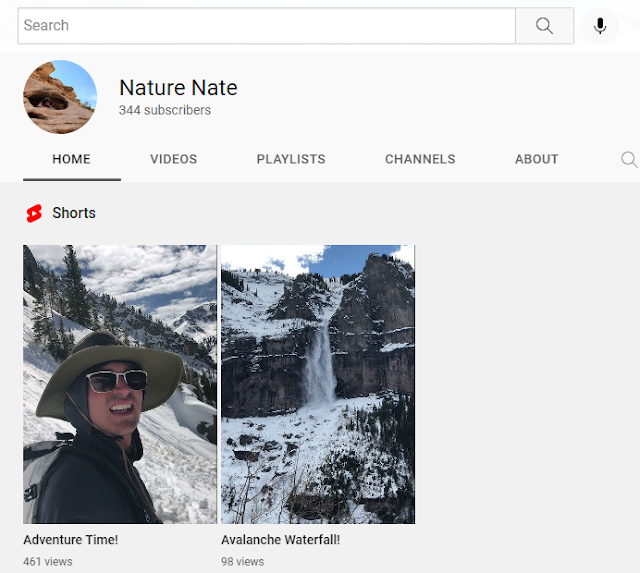This screenshot has width=640, height=573.
Task: Click the 461 views text
Action: coord(48,562)
